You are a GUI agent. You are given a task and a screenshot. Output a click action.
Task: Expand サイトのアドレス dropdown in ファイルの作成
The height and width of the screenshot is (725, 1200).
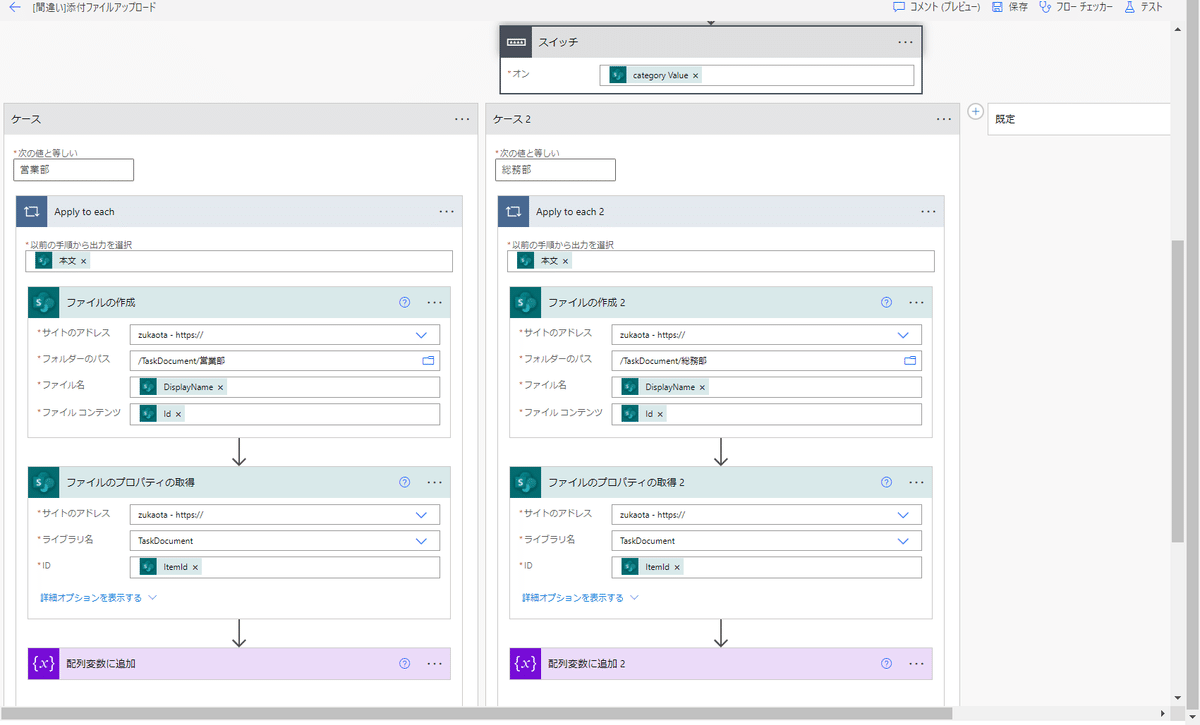tap(421, 335)
